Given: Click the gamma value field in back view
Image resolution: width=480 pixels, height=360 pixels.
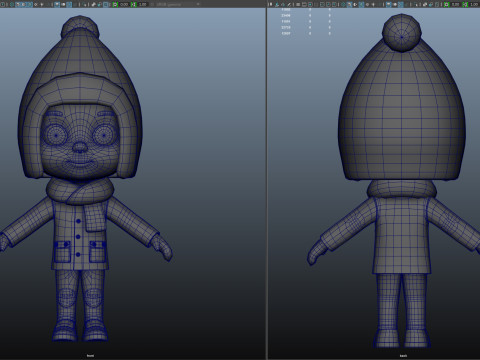Looking at the screenshot, I should tap(474, 5).
